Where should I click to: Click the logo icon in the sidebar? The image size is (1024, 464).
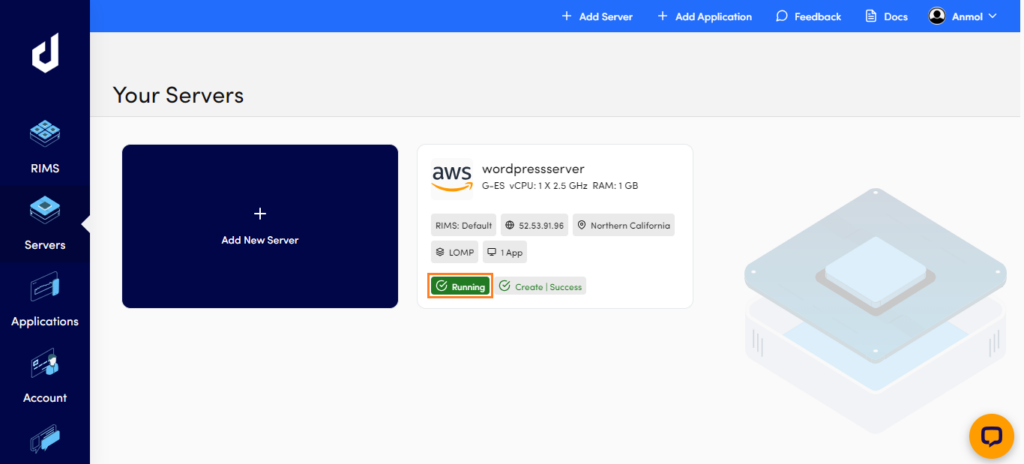coord(45,52)
